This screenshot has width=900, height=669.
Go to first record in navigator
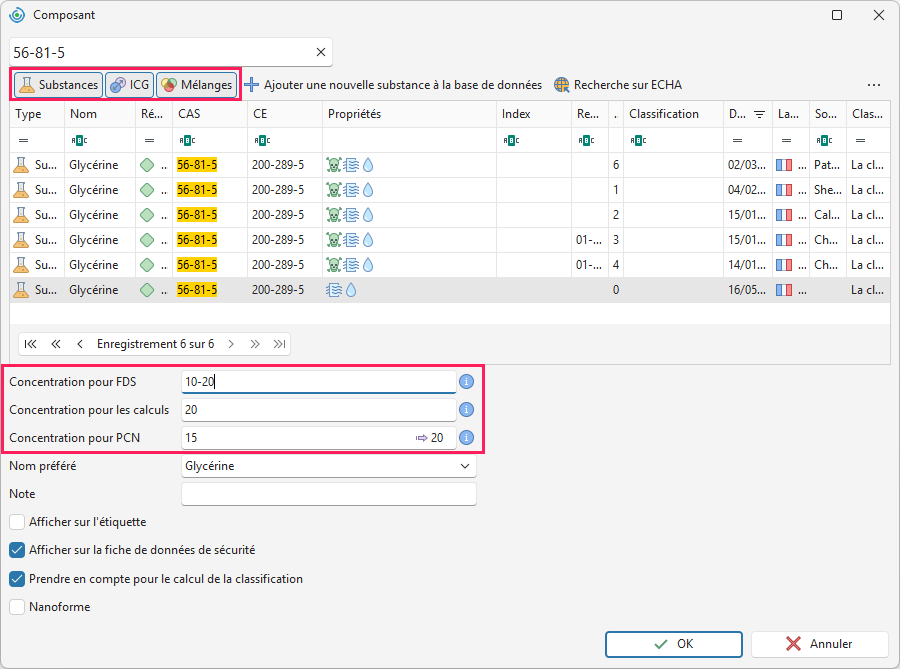point(30,344)
